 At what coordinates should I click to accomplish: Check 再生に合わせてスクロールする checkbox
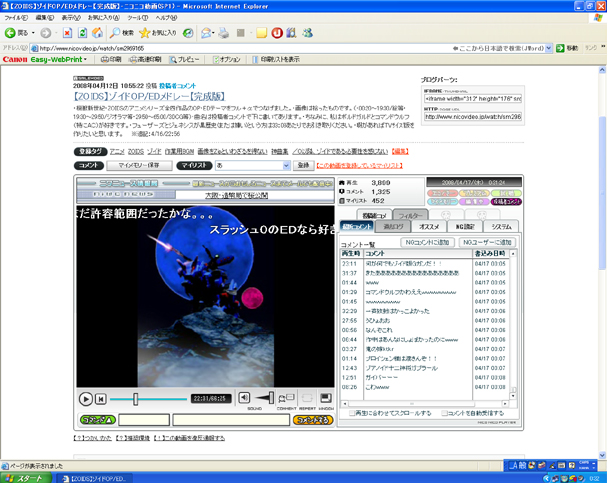click(x=352, y=413)
